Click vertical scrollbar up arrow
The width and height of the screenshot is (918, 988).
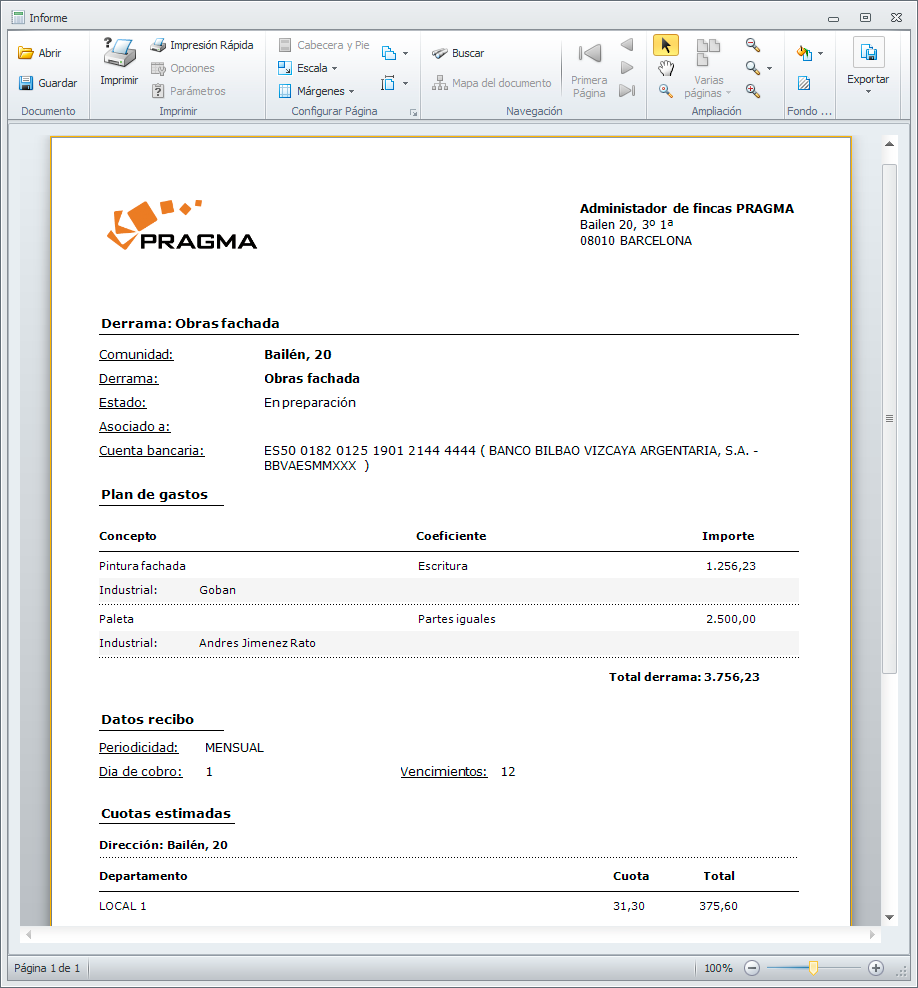point(889,144)
